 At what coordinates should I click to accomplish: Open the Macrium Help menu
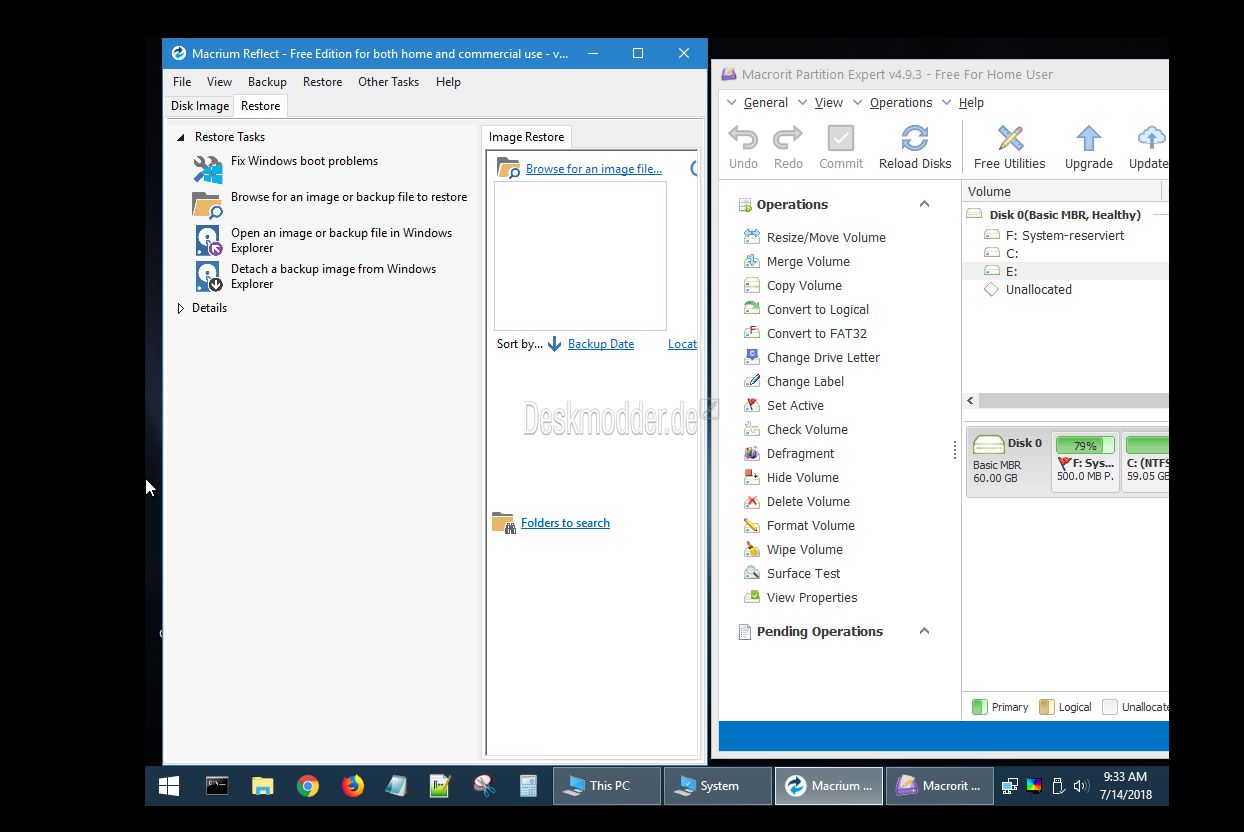click(x=448, y=82)
